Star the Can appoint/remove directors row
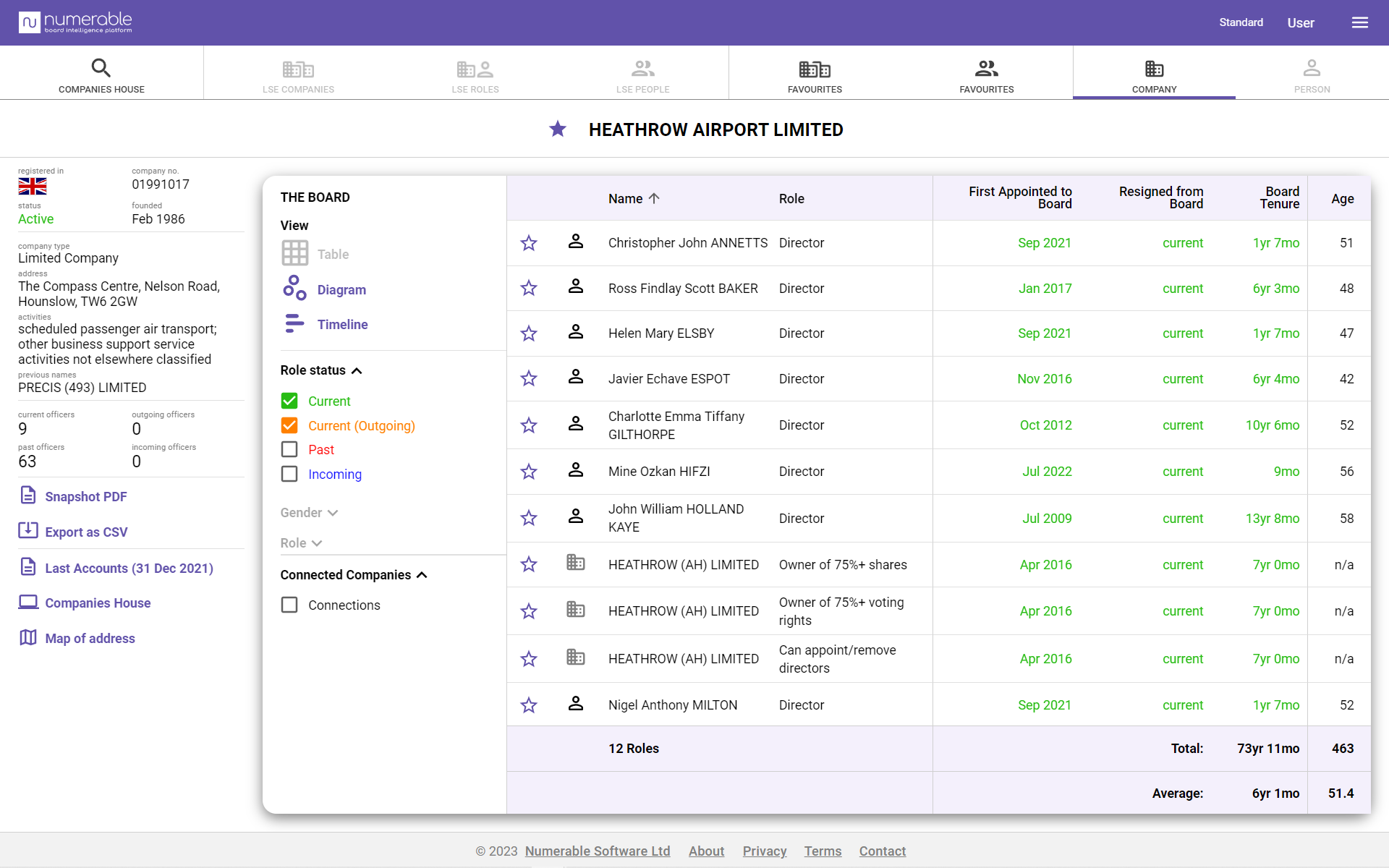 (529, 659)
